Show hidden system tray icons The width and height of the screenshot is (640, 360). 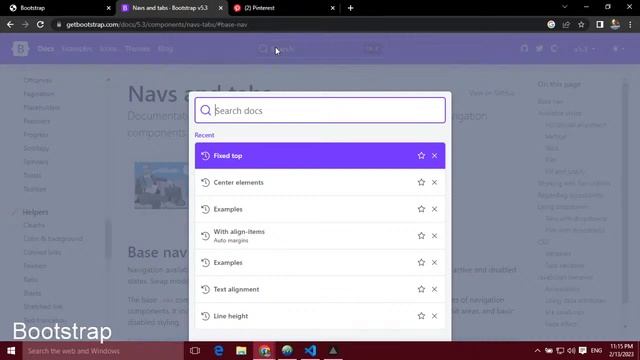[x=537, y=351]
